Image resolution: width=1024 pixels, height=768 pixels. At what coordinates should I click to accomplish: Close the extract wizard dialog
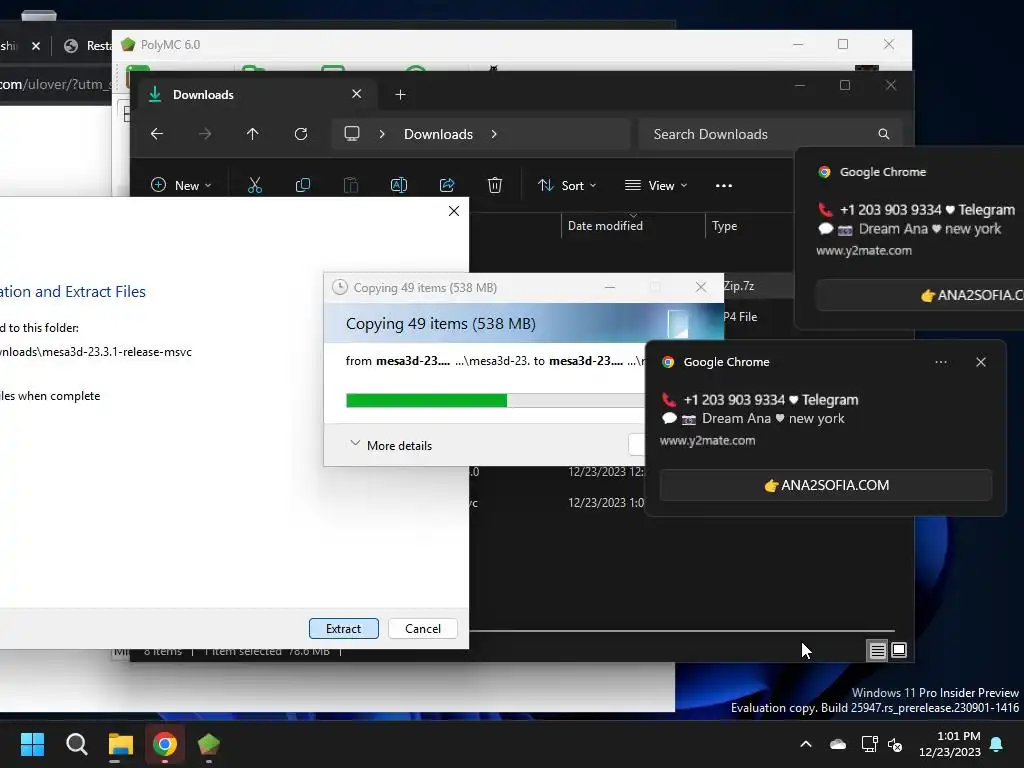point(454,211)
